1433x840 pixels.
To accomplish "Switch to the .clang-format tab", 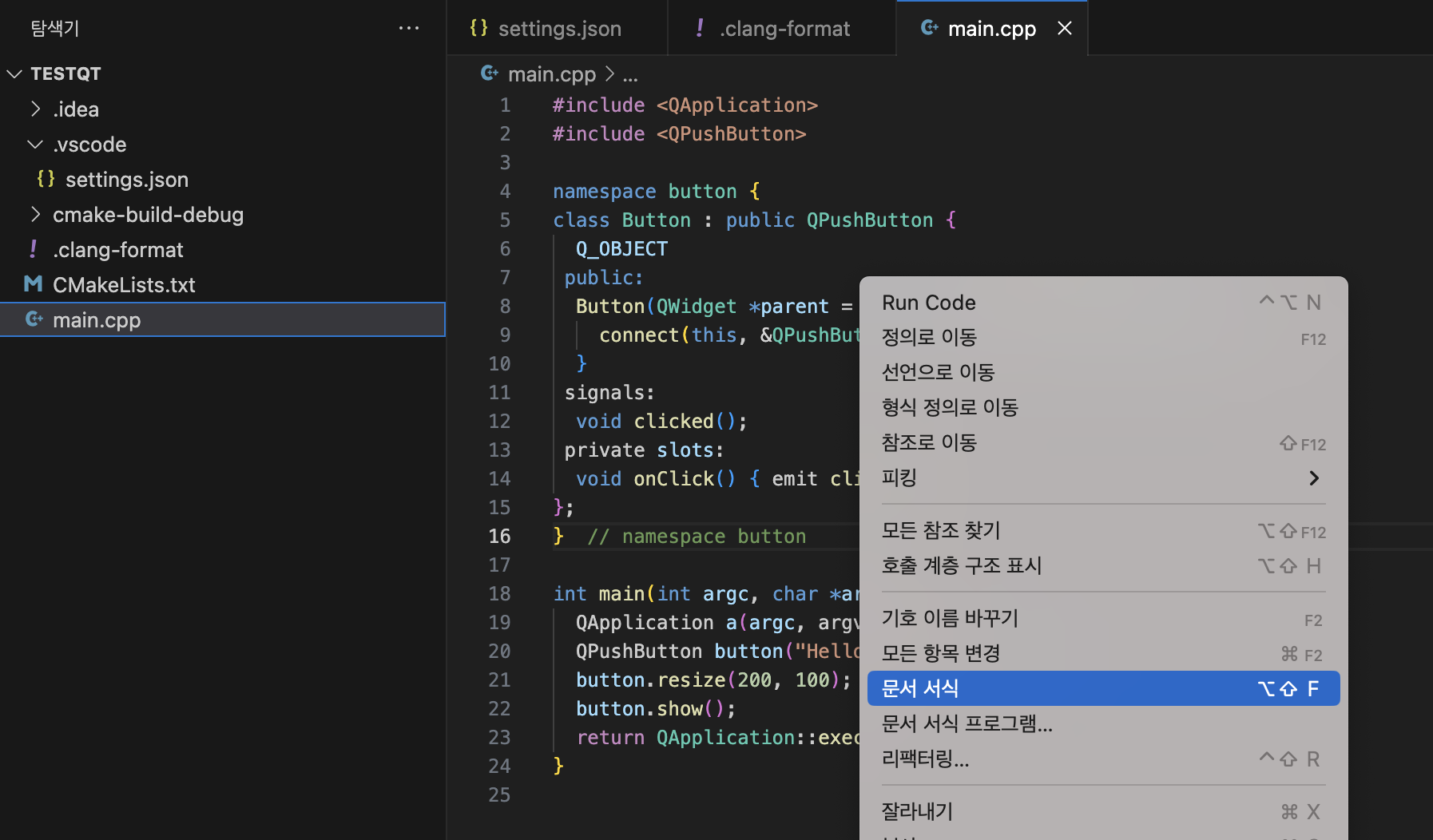I will click(782, 28).
